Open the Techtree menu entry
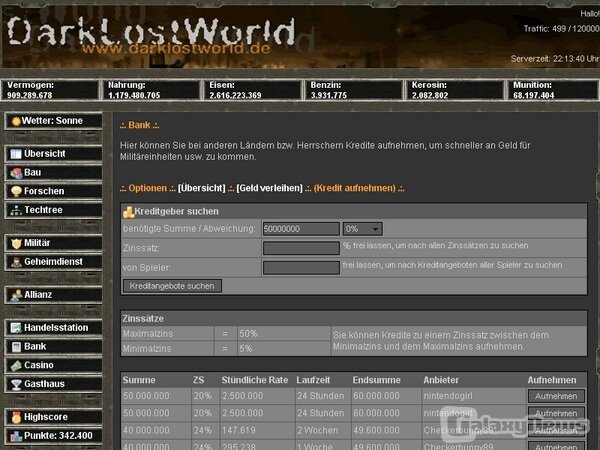 (x=54, y=210)
